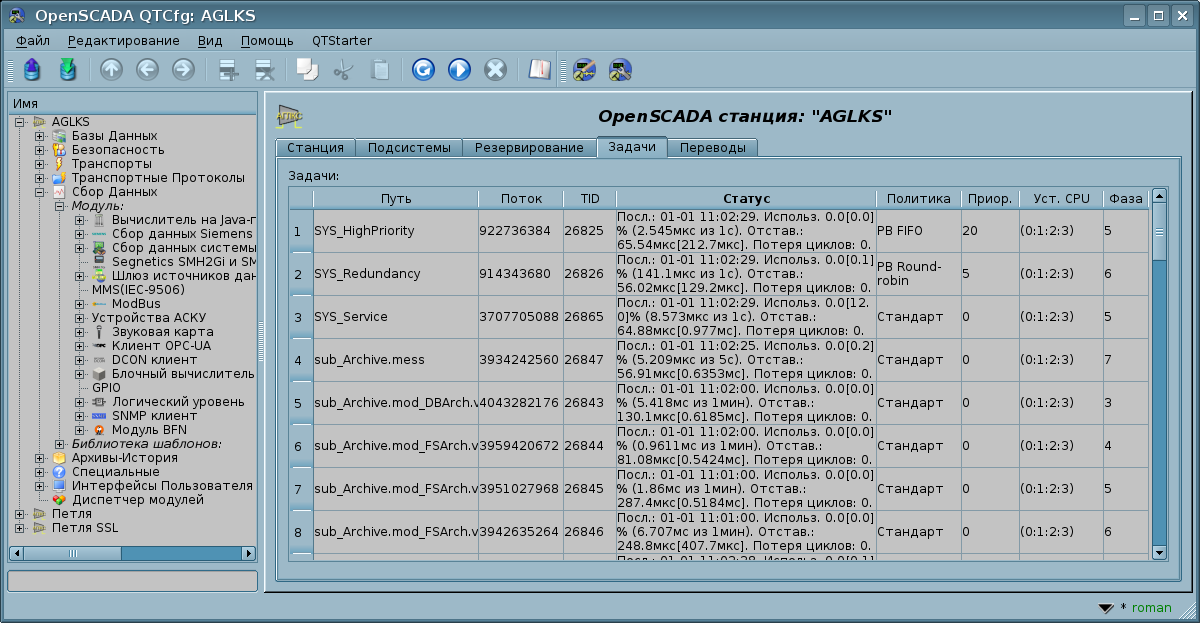Click the rightmost toolbar module launcher icon
Screen dimensions: 1200x623
tap(620, 70)
